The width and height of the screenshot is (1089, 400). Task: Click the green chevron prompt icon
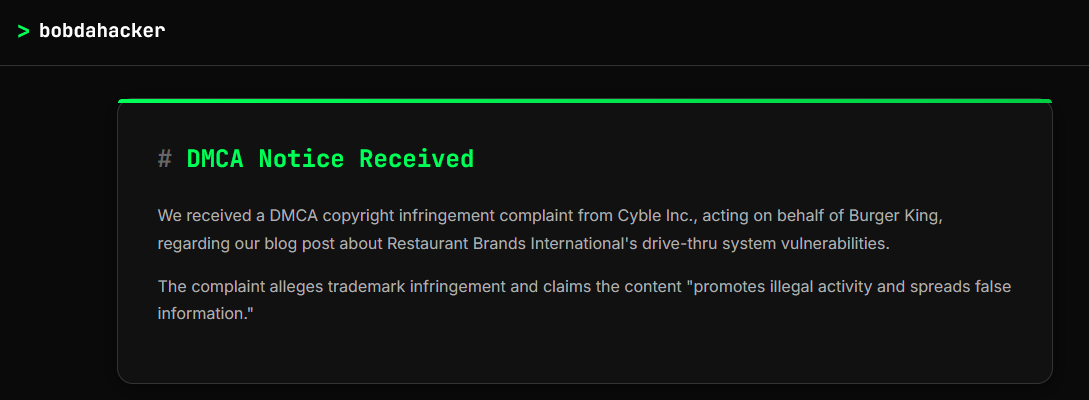24,31
